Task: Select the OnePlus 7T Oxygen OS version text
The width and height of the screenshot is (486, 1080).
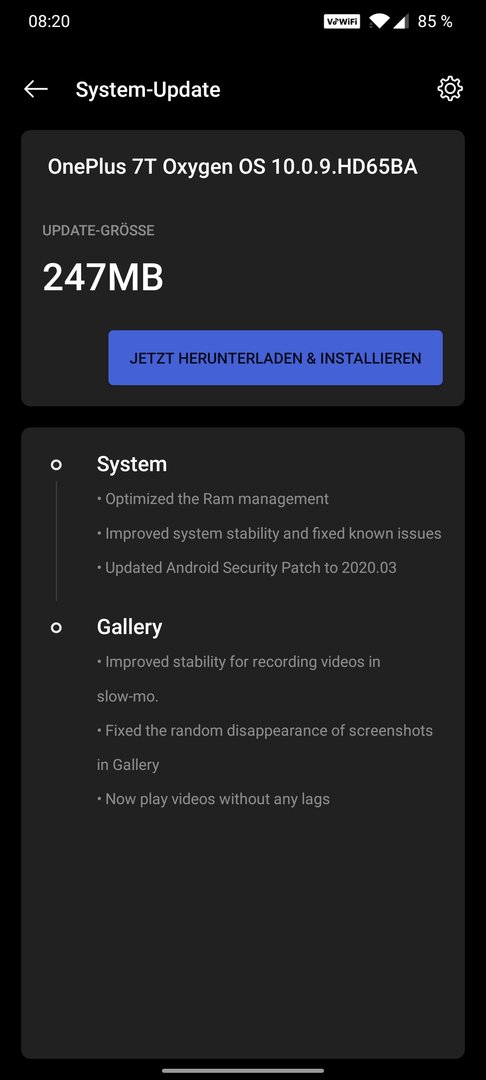Action: point(233,167)
